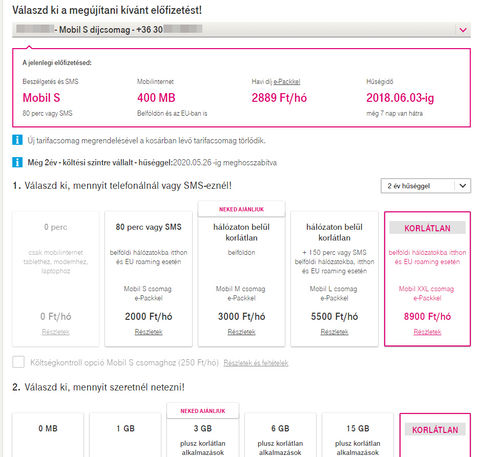The height and width of the screenshot is (457, 480).
Task: Choose the 6 GB internet option
Action: click(280, 435)
